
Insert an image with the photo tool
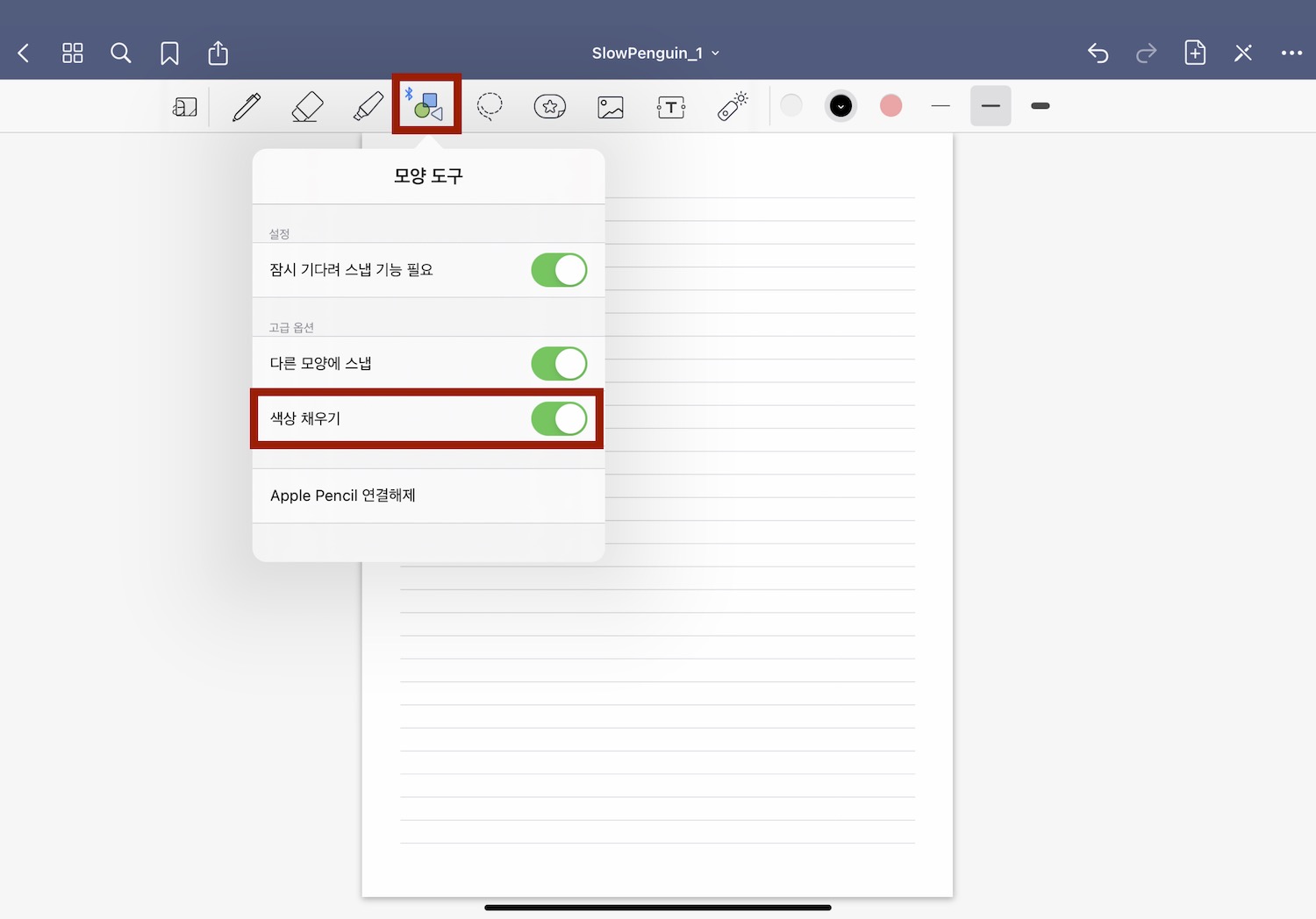pos(610,106)
